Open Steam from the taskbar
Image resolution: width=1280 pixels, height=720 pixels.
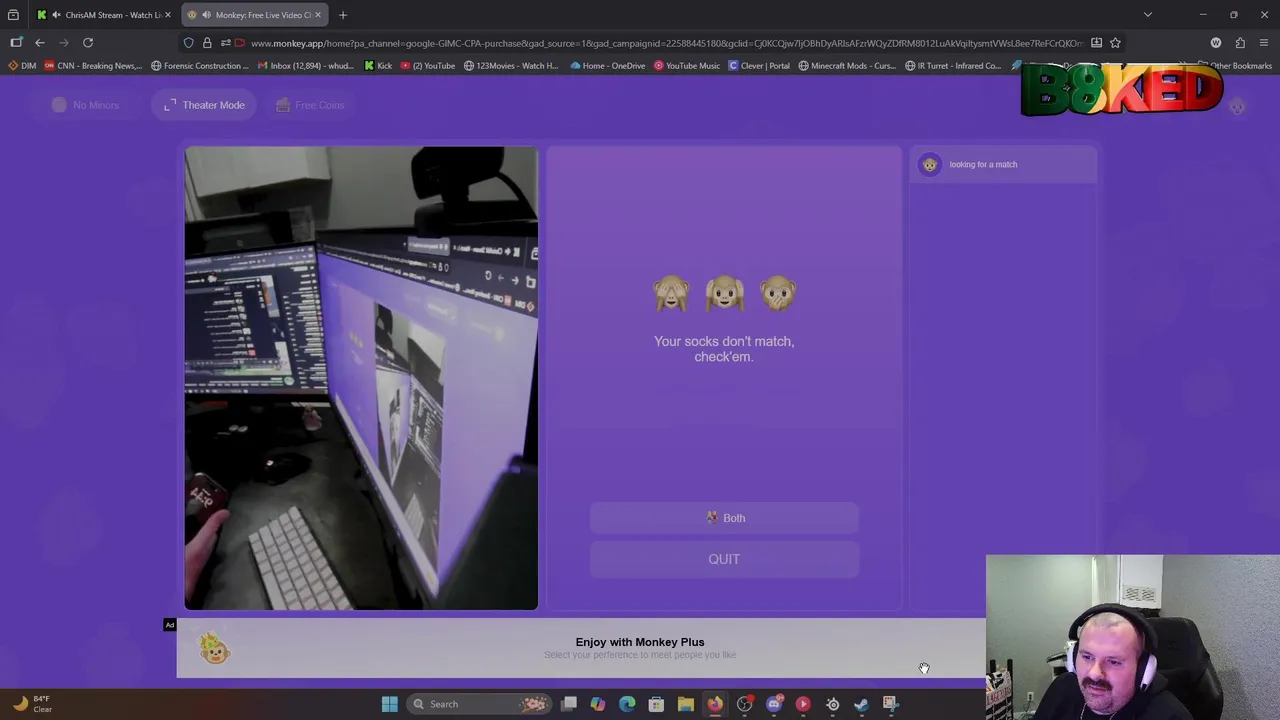tap(861, 704)
